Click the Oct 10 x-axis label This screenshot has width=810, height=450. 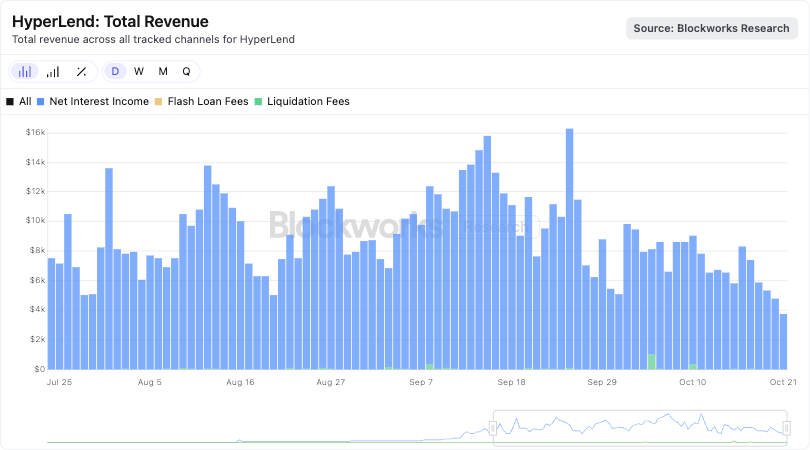(x=692, y=382)
